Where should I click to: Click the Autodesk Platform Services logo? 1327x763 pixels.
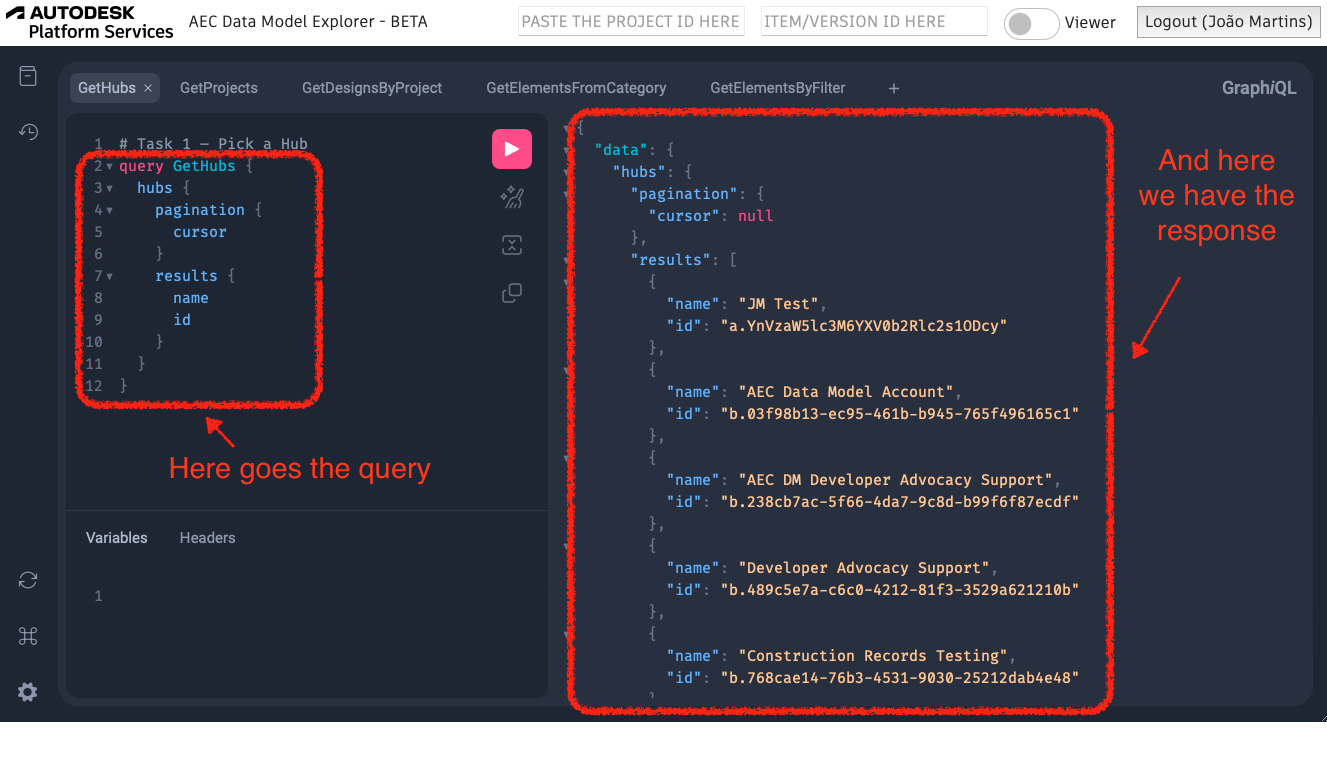[90, 22]
